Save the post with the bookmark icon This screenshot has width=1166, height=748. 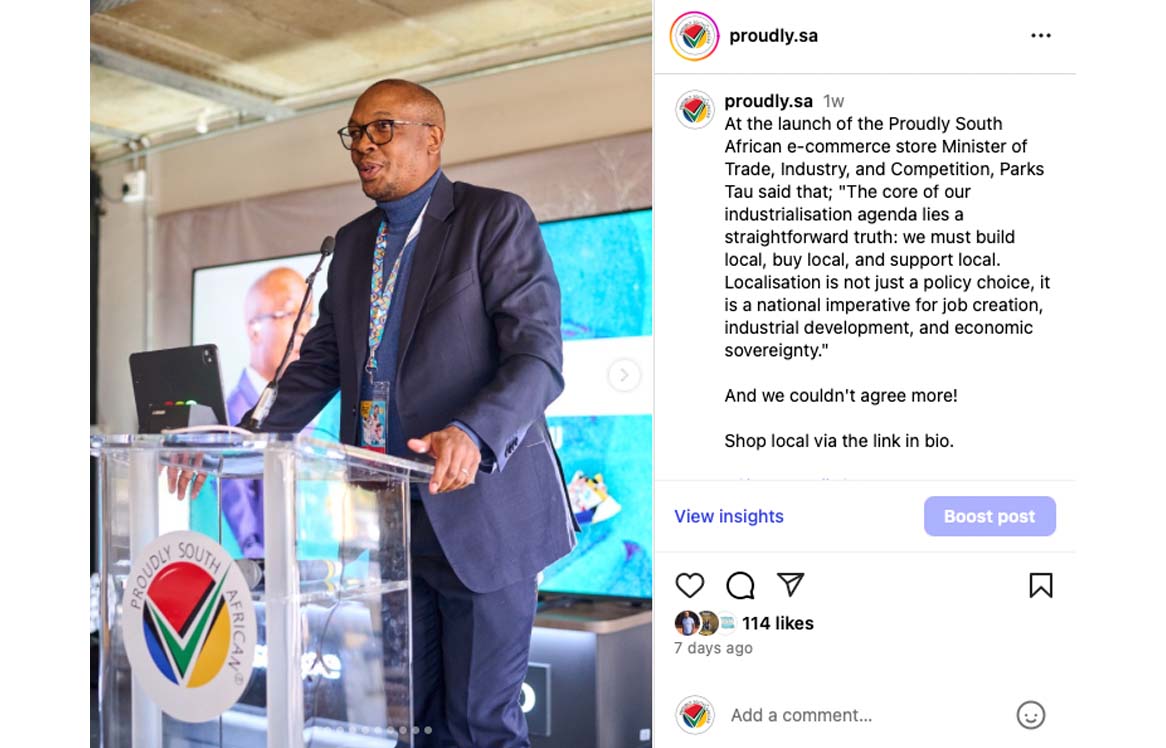pos(1040,585)
